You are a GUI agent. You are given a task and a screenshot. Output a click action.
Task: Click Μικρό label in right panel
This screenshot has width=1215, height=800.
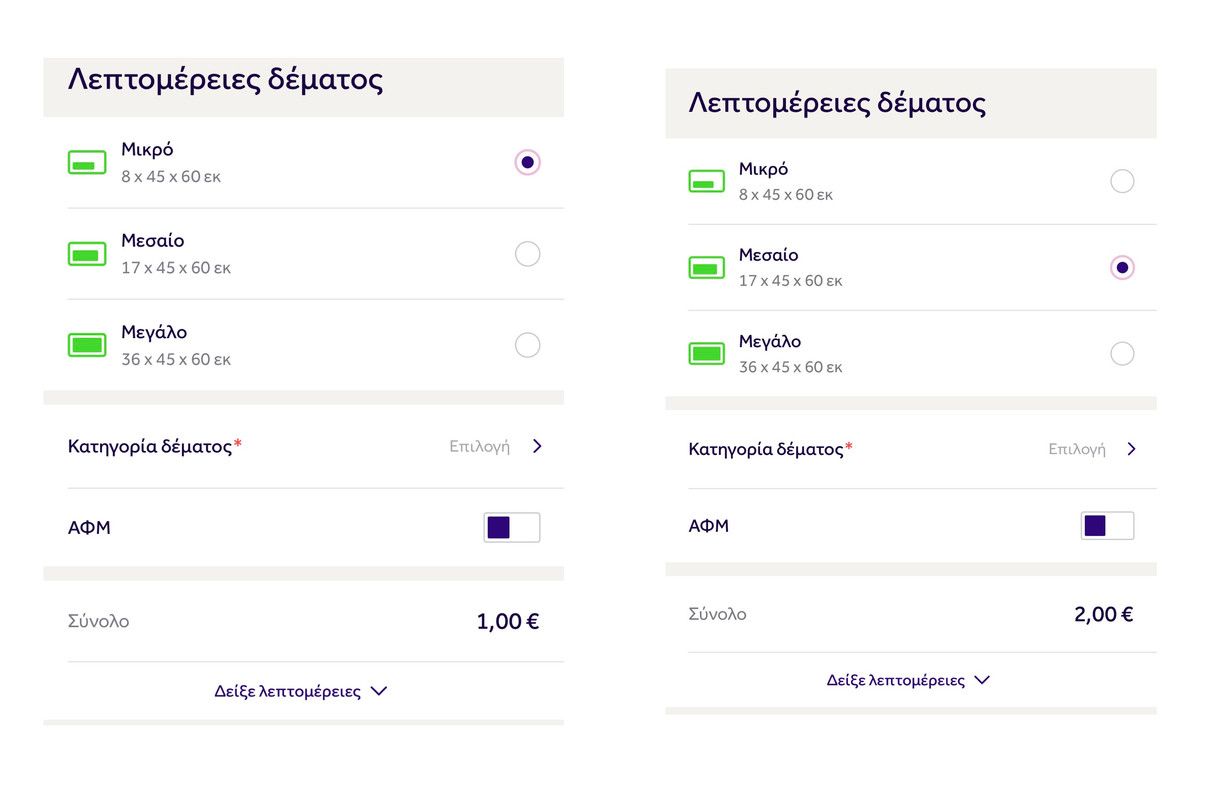pyautogui.click(x=763, y=169)
